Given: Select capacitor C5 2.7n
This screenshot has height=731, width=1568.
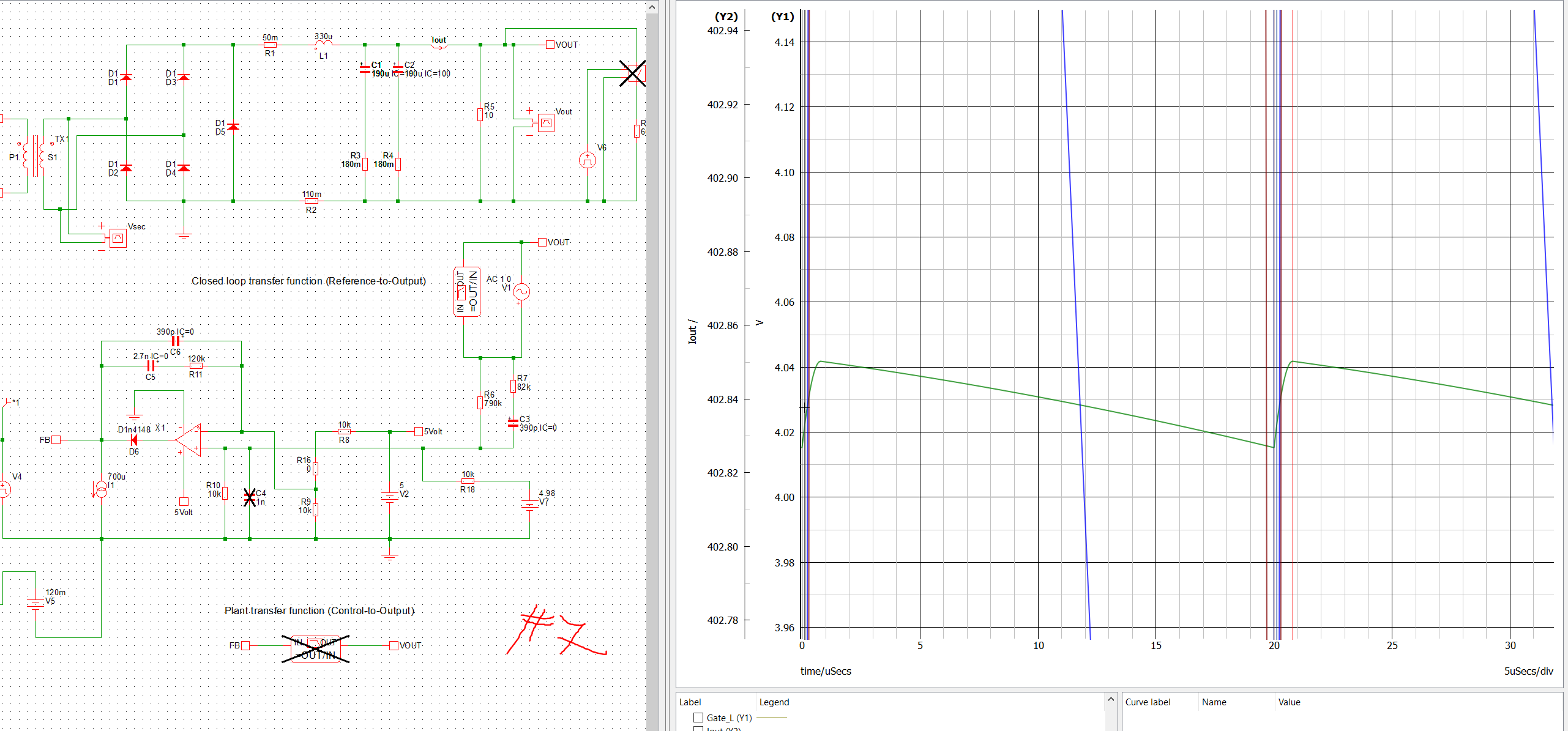Looking at the screenshot, I should point(151,366).
